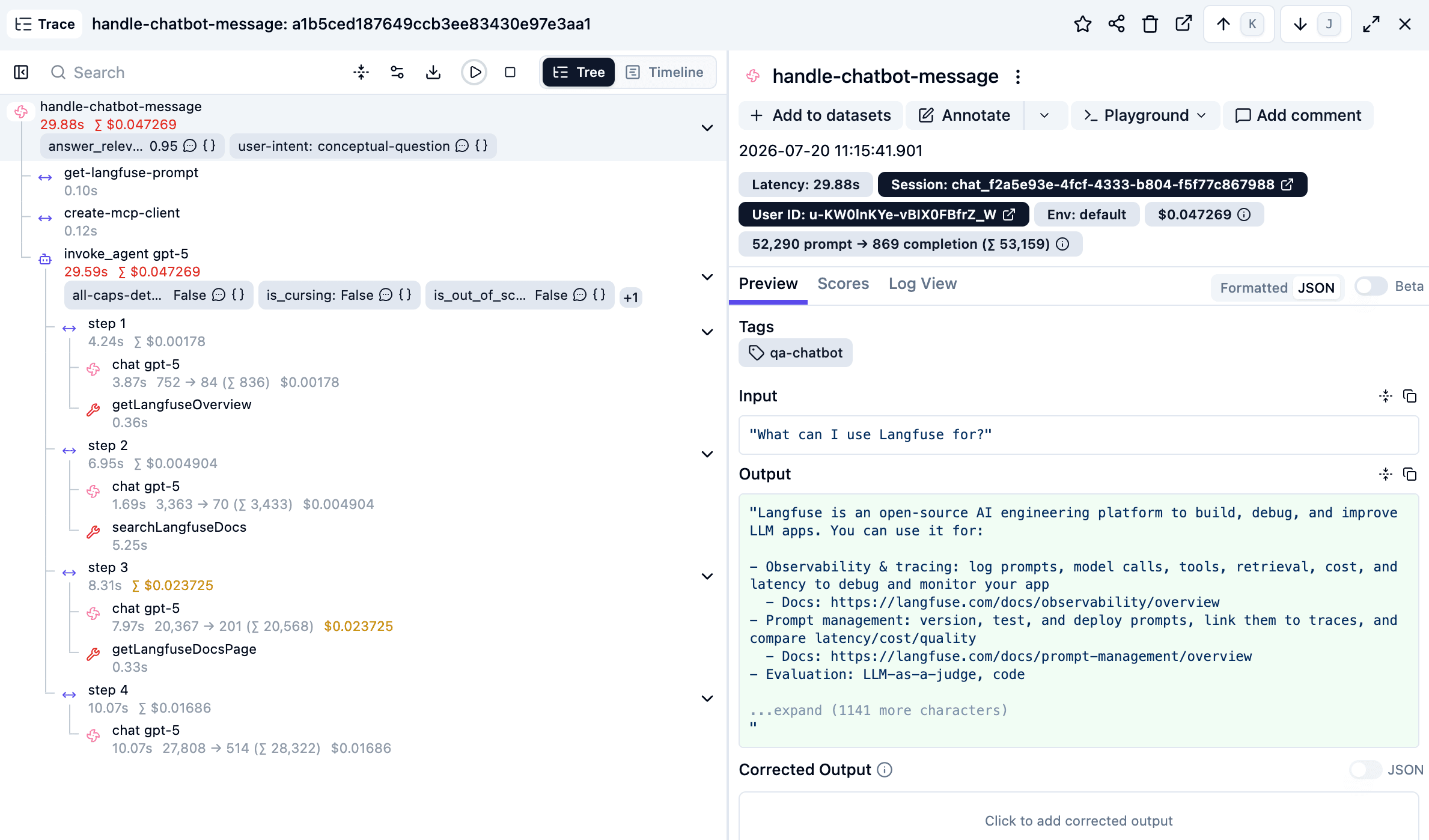The width and height of the screenshot is (1429, 840).
Task: Collapse invoke_agent gpt-5 node chevron
Action: point(707,277)
